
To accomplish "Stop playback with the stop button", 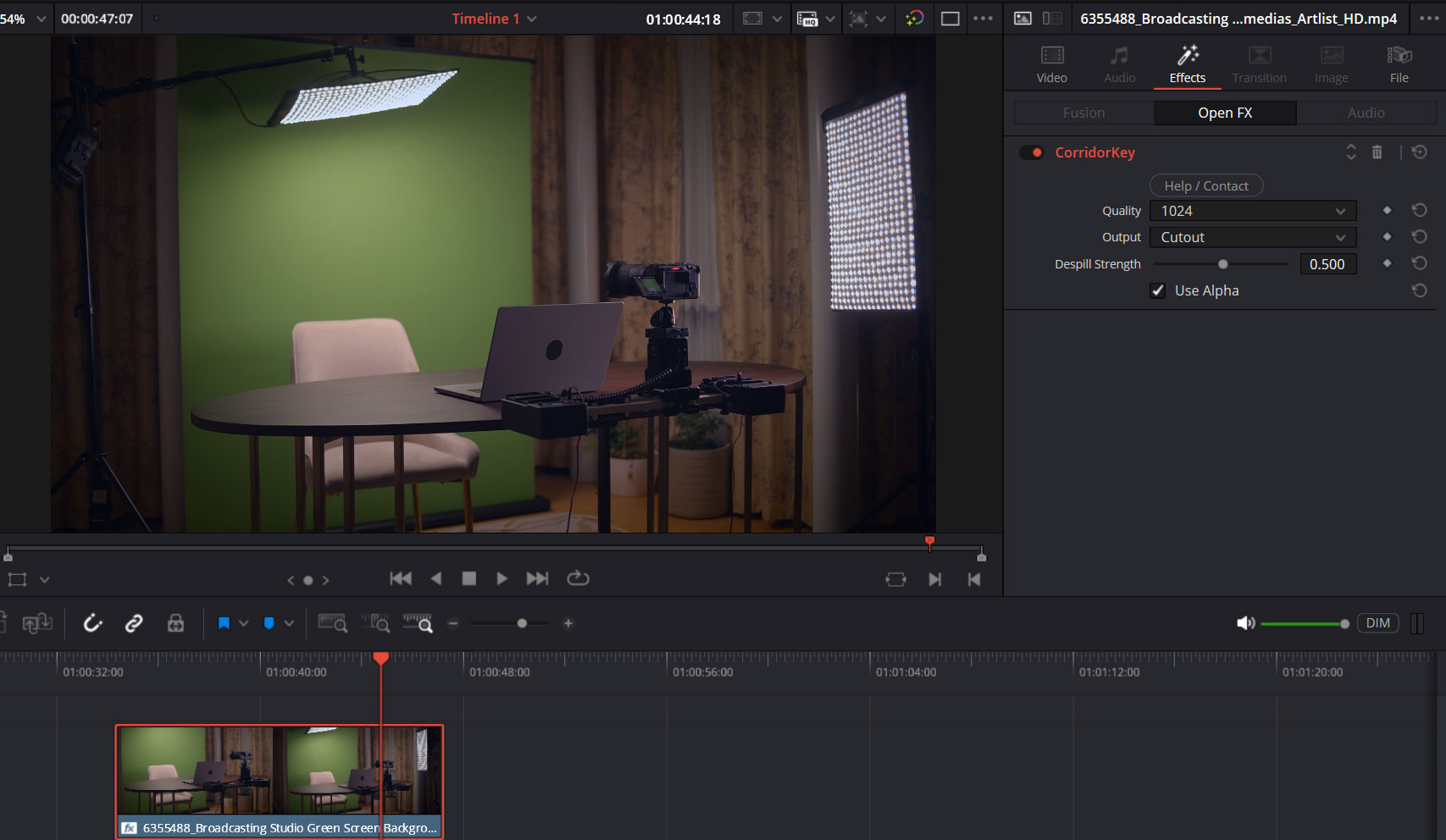I will pyautogui.click(x=468, y=578).
